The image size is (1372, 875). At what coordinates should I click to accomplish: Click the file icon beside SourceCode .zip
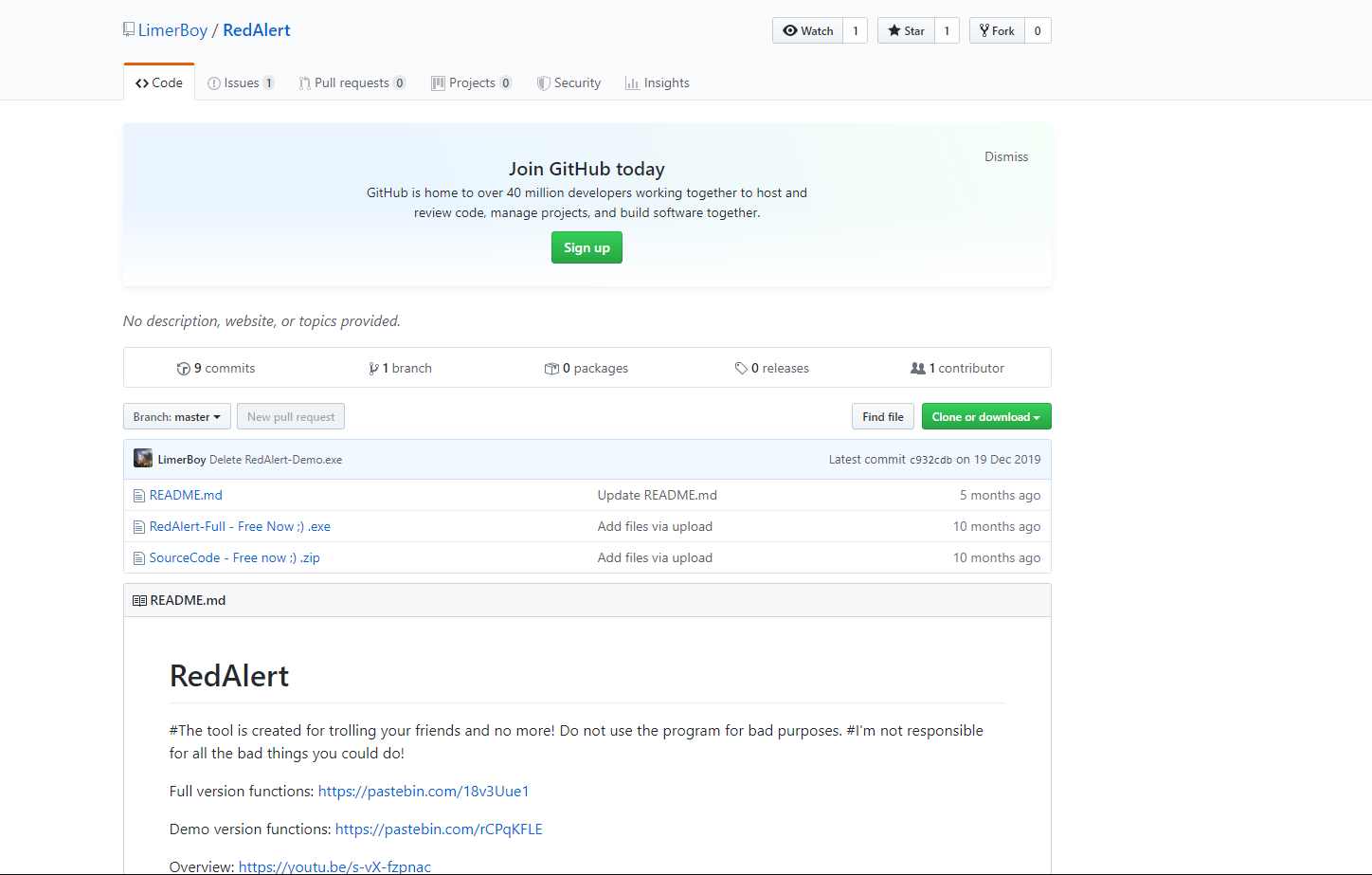139,558
